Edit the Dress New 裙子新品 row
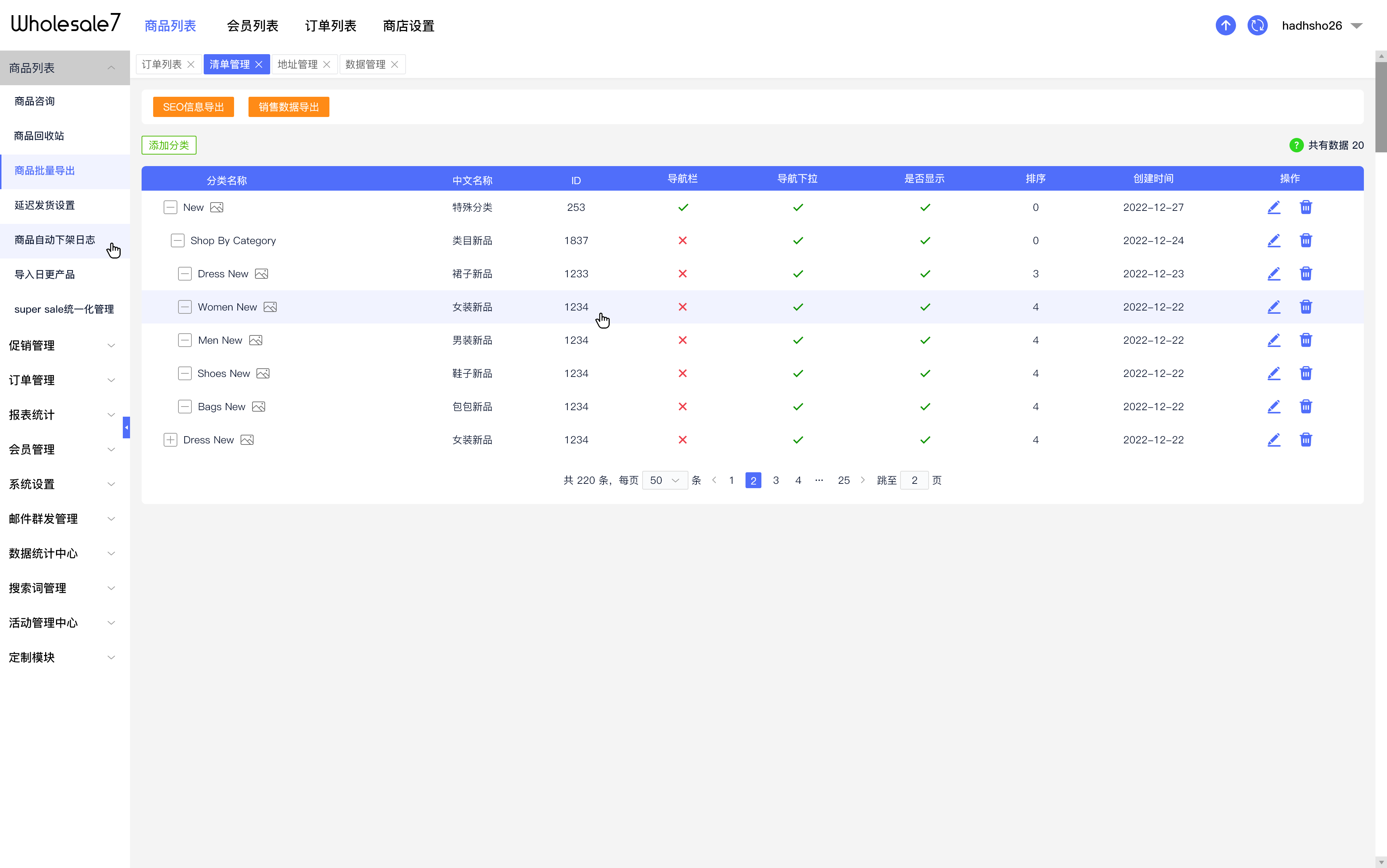 pyautogui.click(x=1274, y=274)
